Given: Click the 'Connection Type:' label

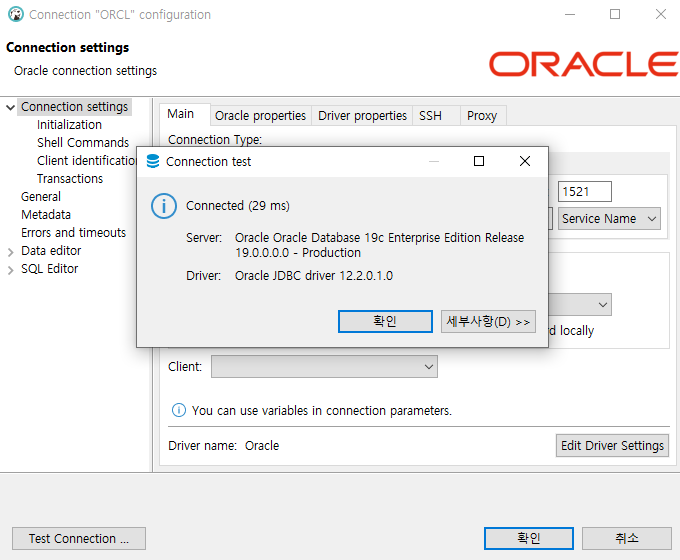Looking at the screenshot, I should click(x=215, y=140).
